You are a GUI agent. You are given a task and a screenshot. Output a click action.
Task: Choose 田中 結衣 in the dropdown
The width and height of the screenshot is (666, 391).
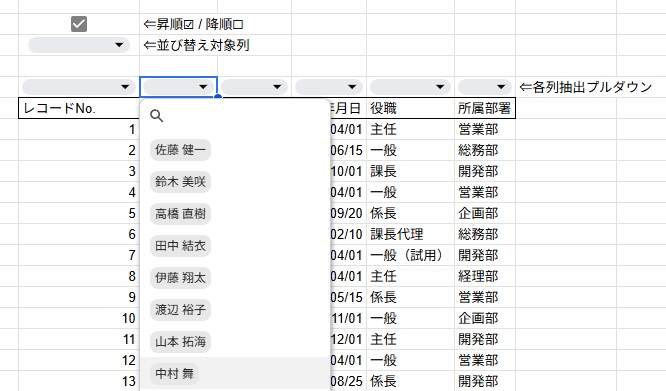point(181,246)
